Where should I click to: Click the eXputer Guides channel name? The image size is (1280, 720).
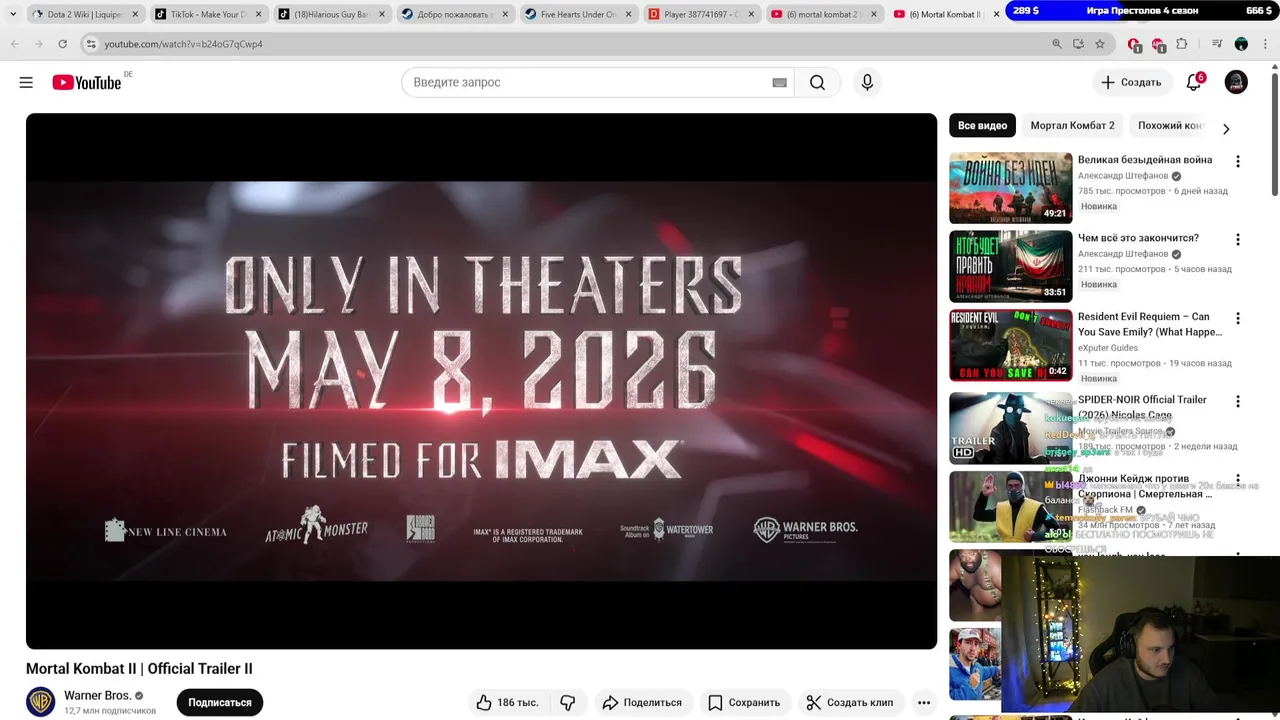coord(1108,348)
